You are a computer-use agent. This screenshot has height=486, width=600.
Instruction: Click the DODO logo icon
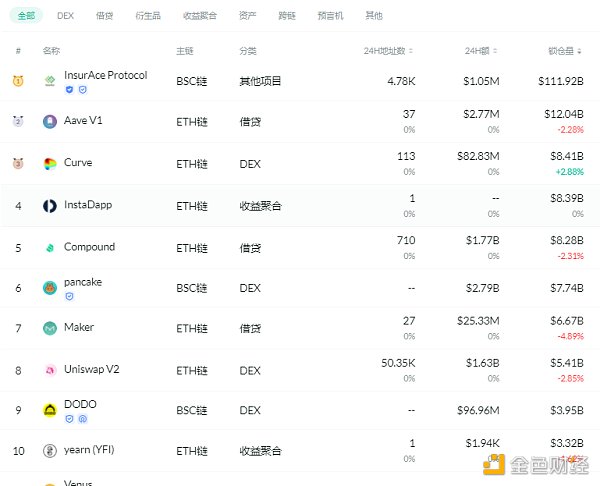pyautogui.click(x=50, y=410)
